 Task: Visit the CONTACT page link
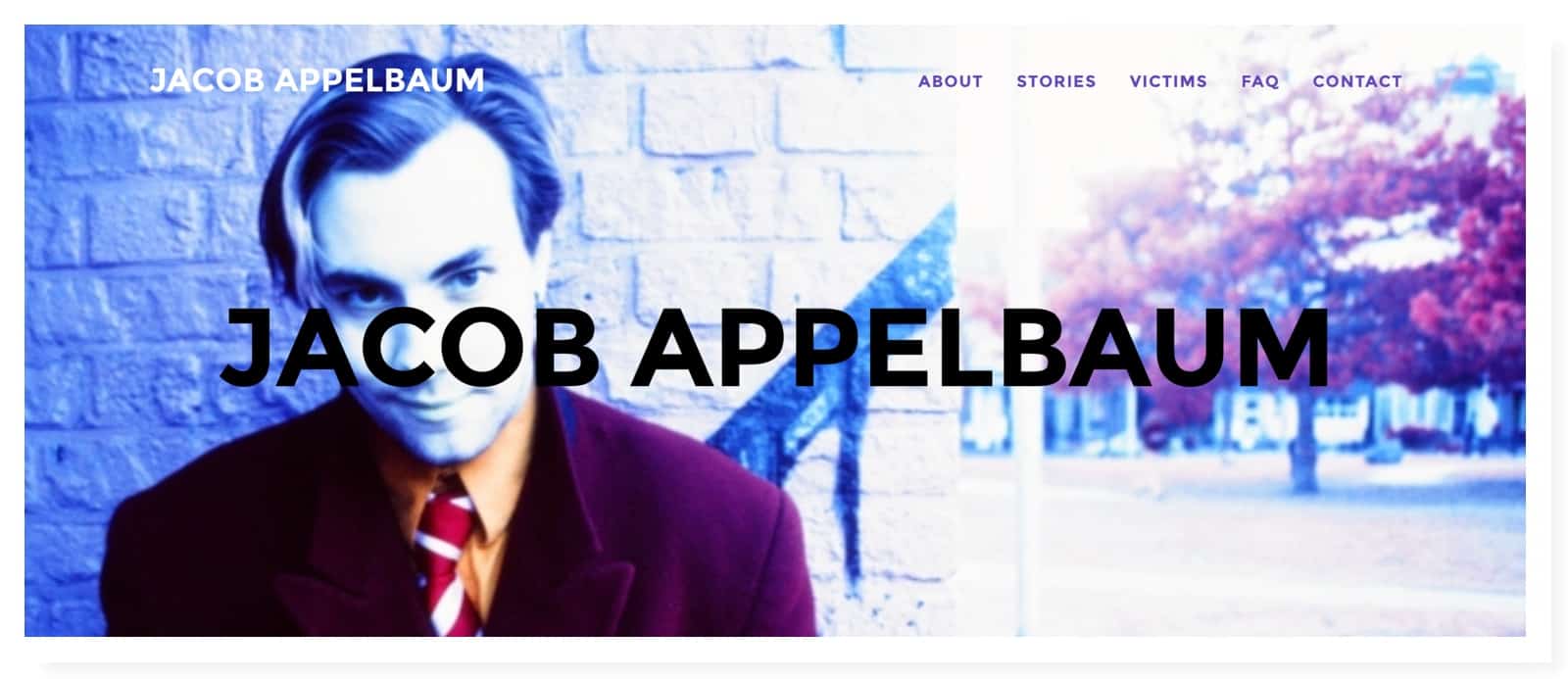[1357, 81]
